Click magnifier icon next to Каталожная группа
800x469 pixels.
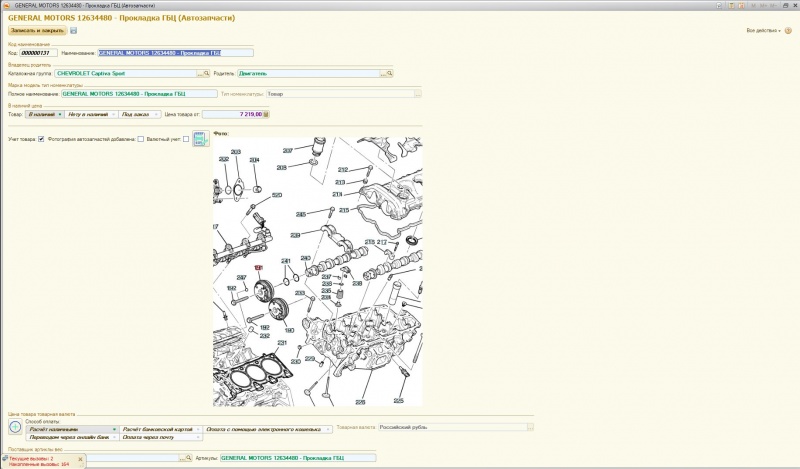coord(207,73)
